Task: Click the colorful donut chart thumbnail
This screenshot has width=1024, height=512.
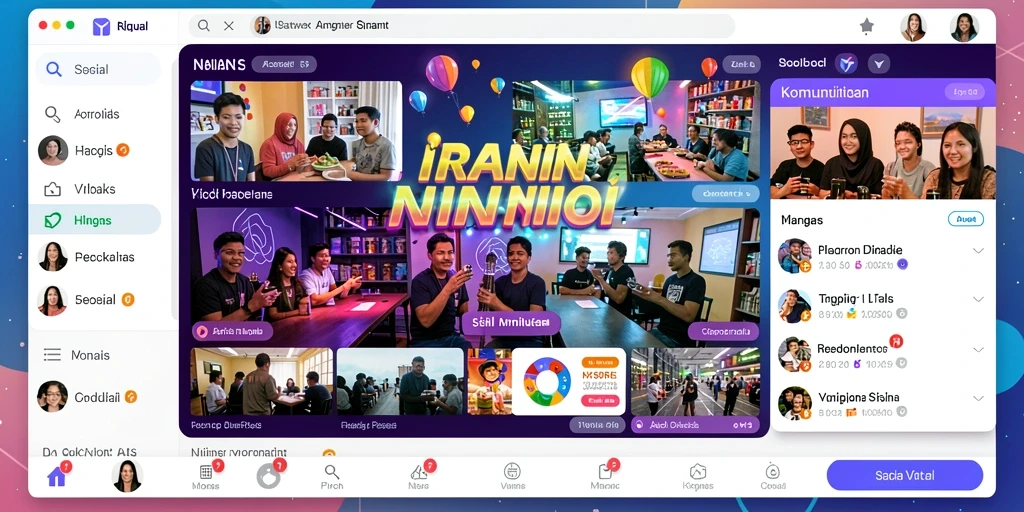Action: pyautogui.click(x=547, y=381)
